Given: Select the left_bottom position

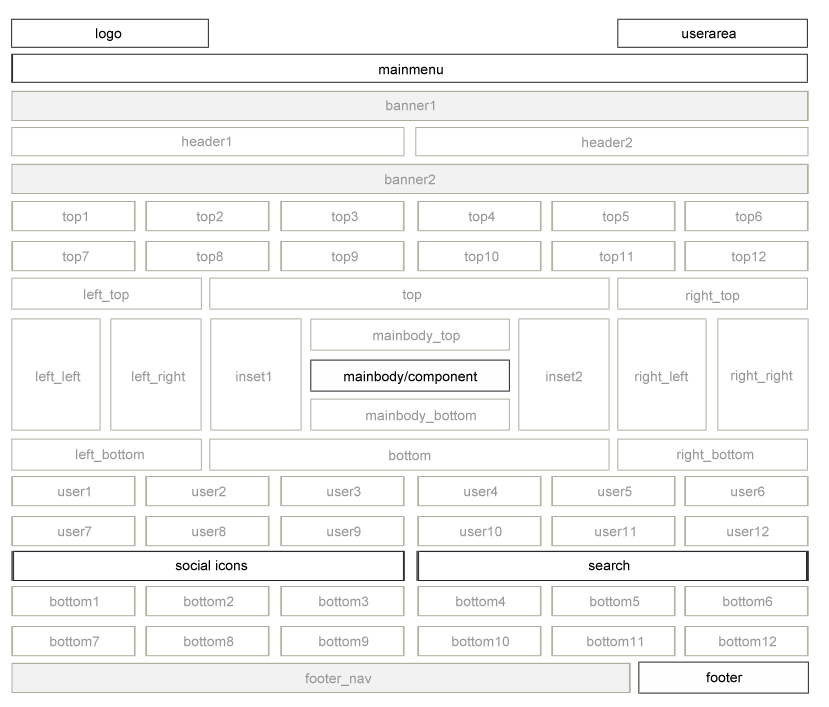Looking at the screenshot, I should [x=106, y=454].
